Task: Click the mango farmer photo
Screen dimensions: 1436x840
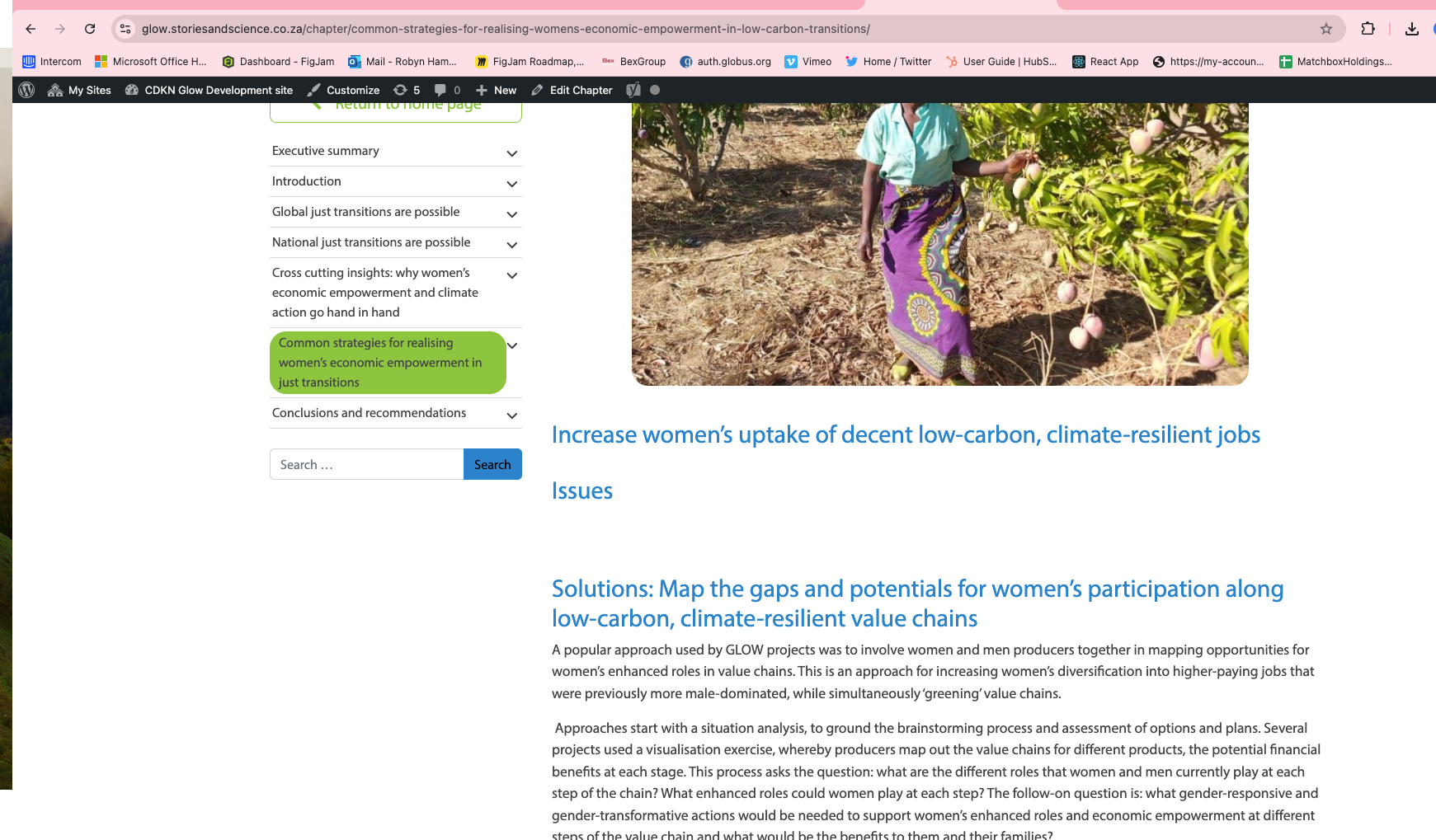Action: (939, 243)
